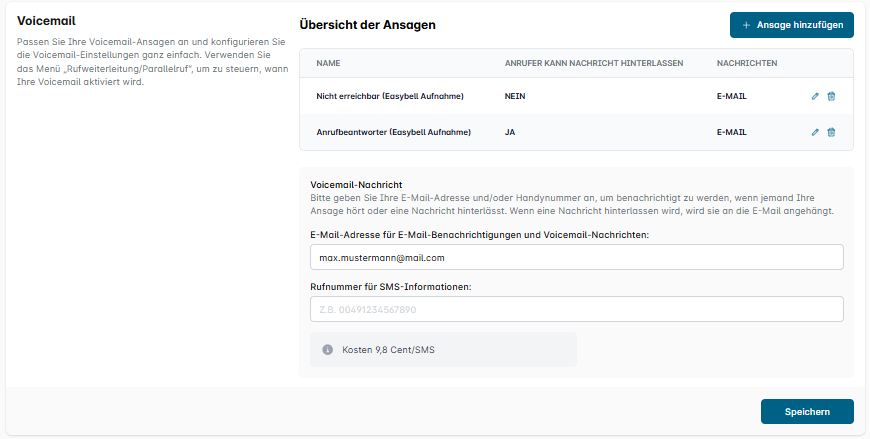Viewport: 870px width, 439px height.
Task: Click the NEIN value in the first row
Action: [515, 97]
